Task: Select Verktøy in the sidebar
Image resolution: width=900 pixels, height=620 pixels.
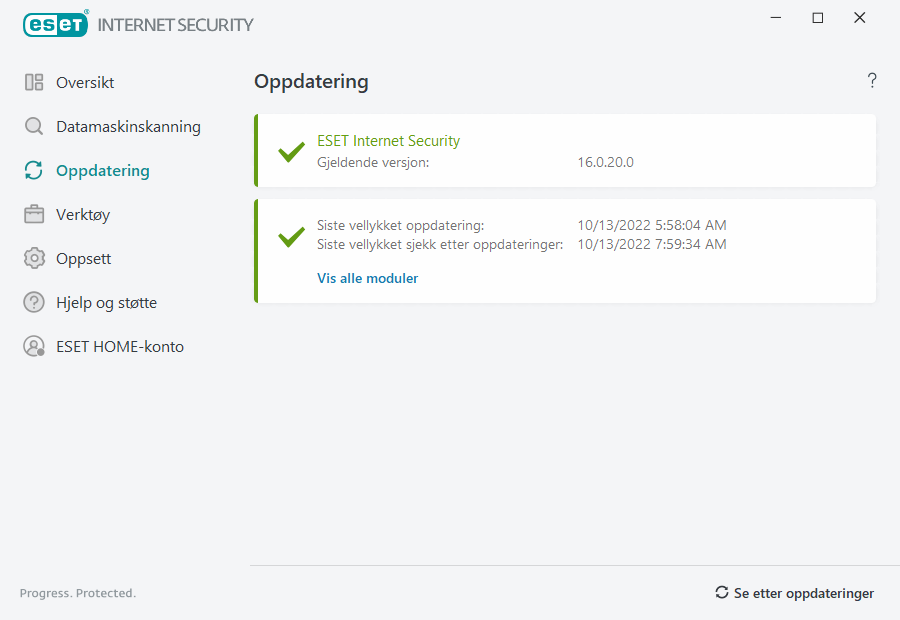Action: (83, 215)
